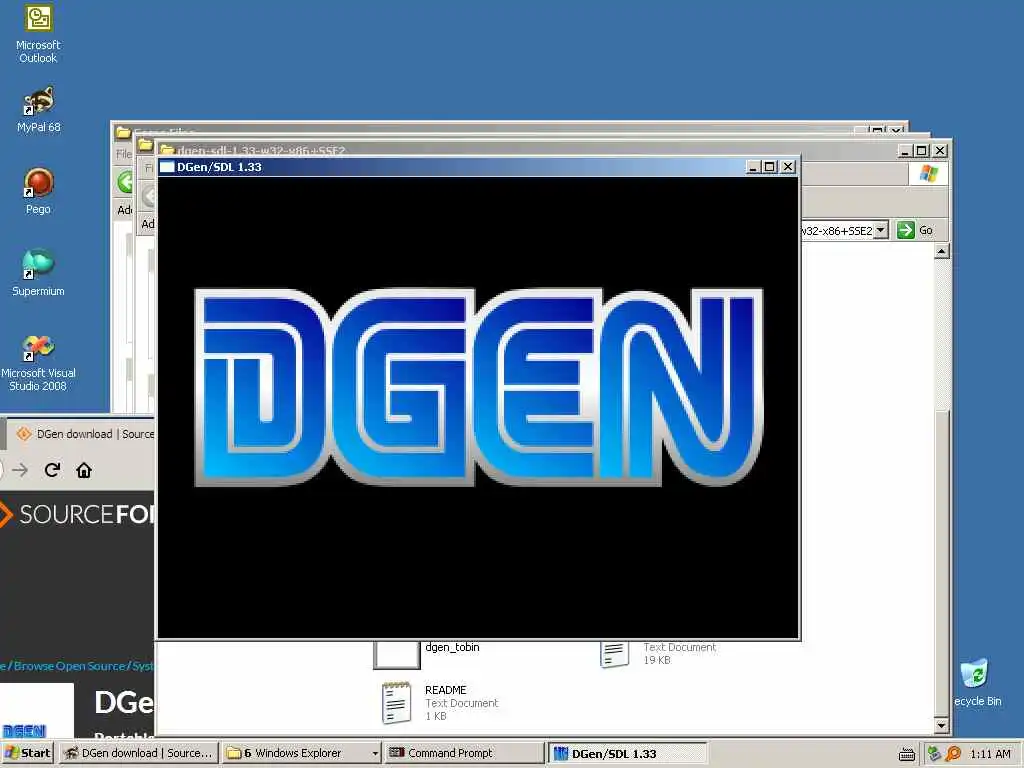The height and width of the screenshot is (768, 1024).
Task: Click the browser forward arrow
Action: pos(20,470)
